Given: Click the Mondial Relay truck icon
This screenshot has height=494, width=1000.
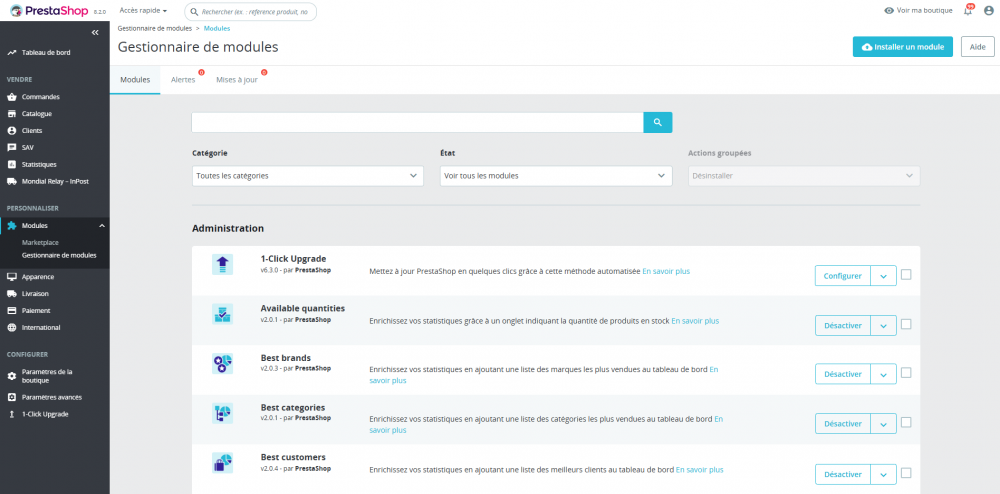Looking at the screenshot, I should pos(11,181).
